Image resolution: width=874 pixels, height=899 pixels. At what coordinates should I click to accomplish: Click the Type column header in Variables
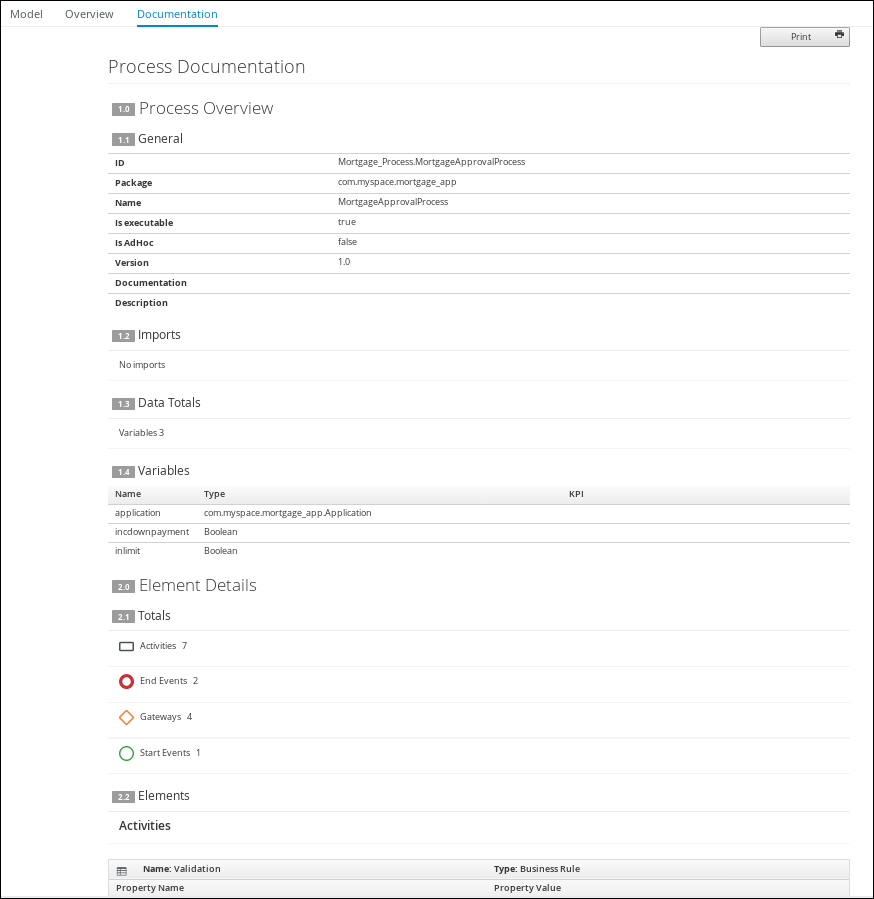[214, 494]
